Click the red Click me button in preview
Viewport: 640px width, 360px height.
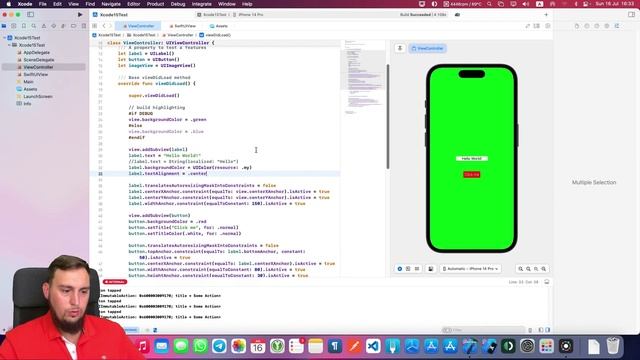[472, 174]
